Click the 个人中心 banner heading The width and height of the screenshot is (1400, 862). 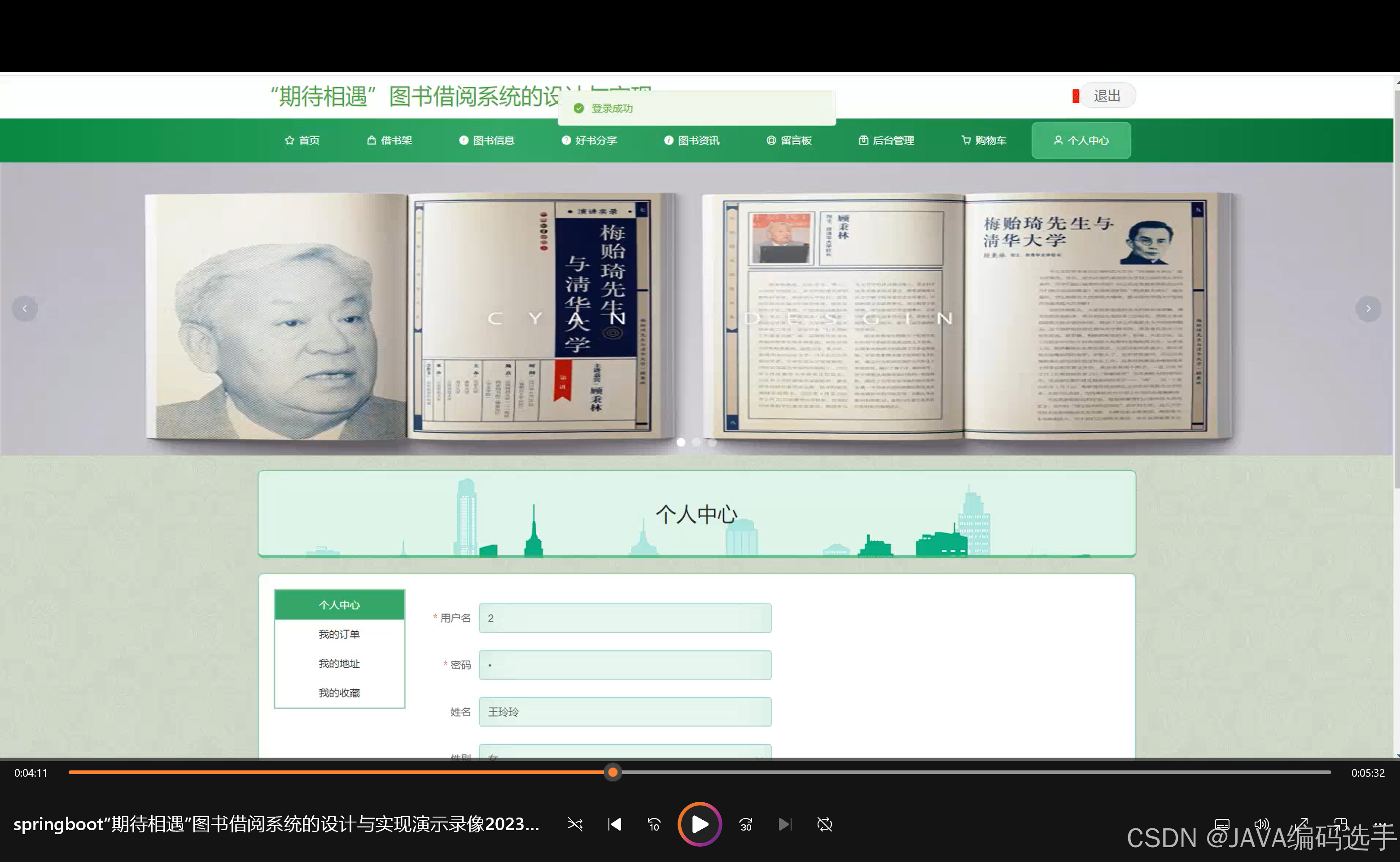696,514
